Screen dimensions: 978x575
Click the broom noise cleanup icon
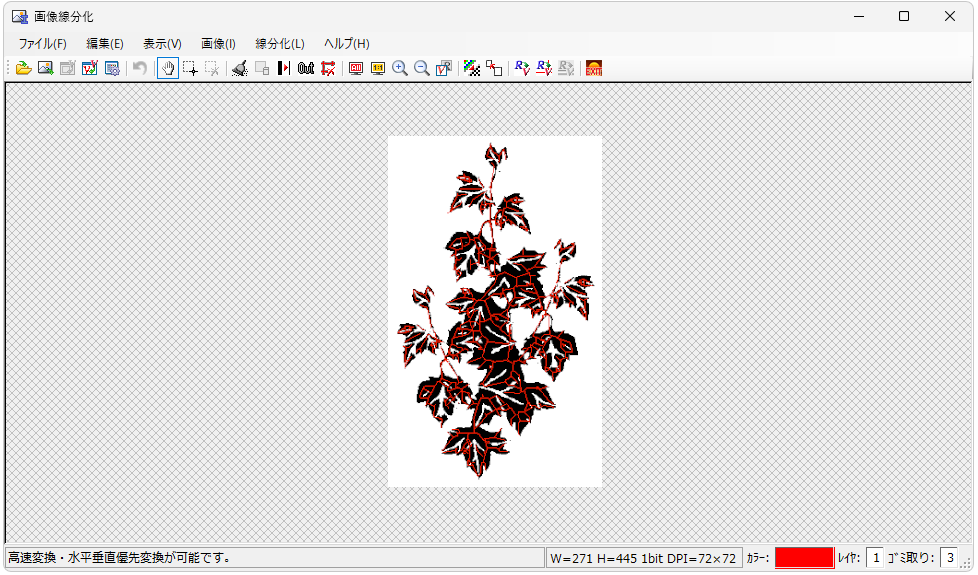240,68
